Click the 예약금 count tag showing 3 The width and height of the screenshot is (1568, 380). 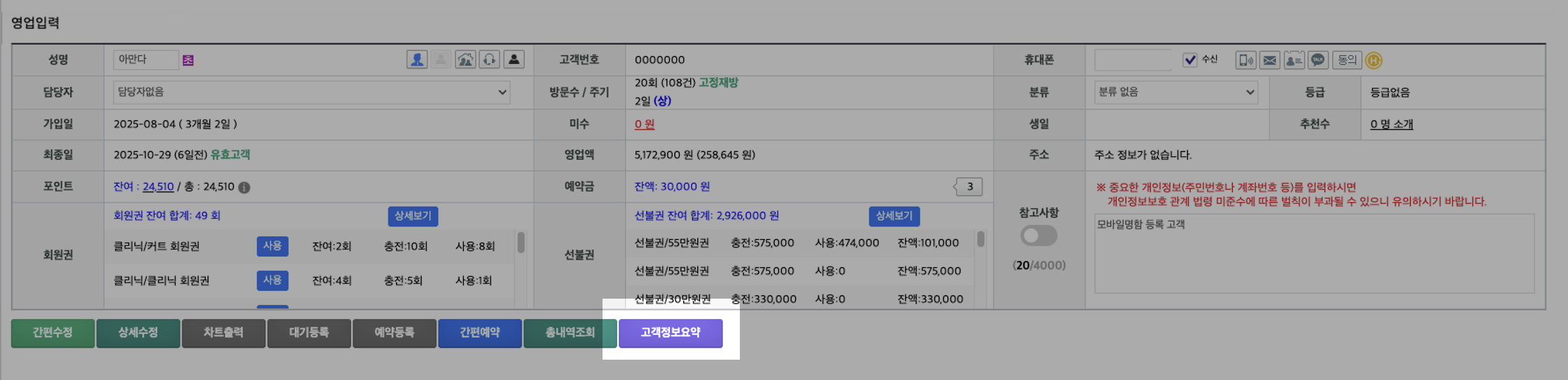(x=970, y=186)
